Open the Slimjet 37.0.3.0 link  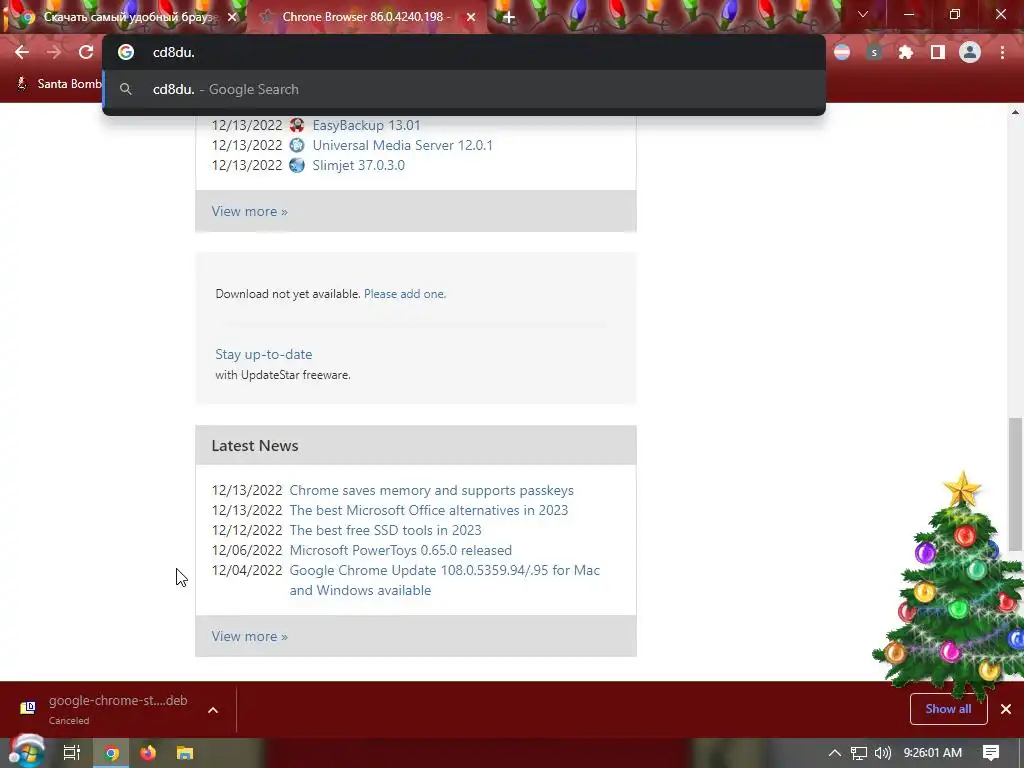[359, 165]
